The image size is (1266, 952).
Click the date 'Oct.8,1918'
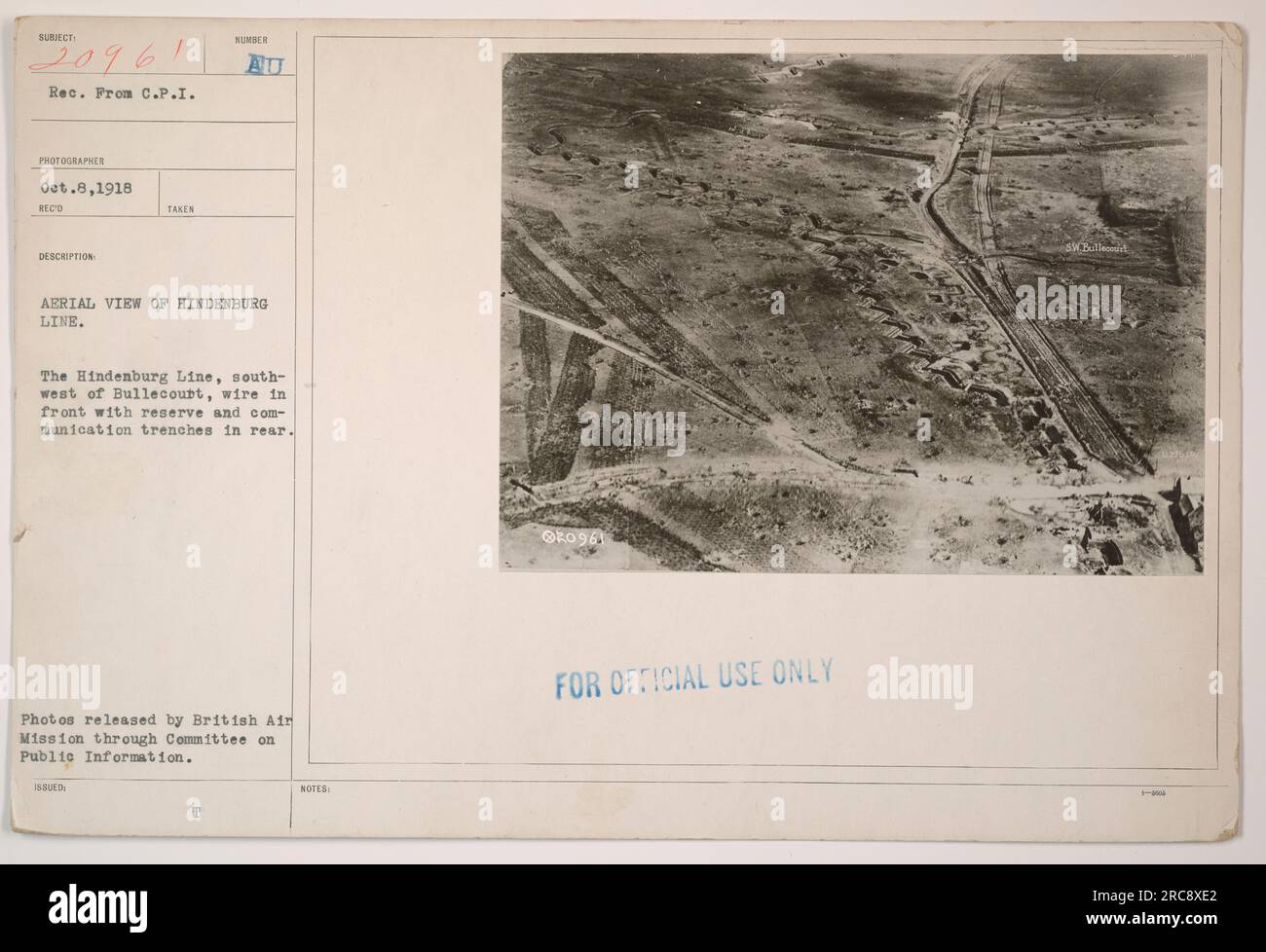(x=86, y=189)
